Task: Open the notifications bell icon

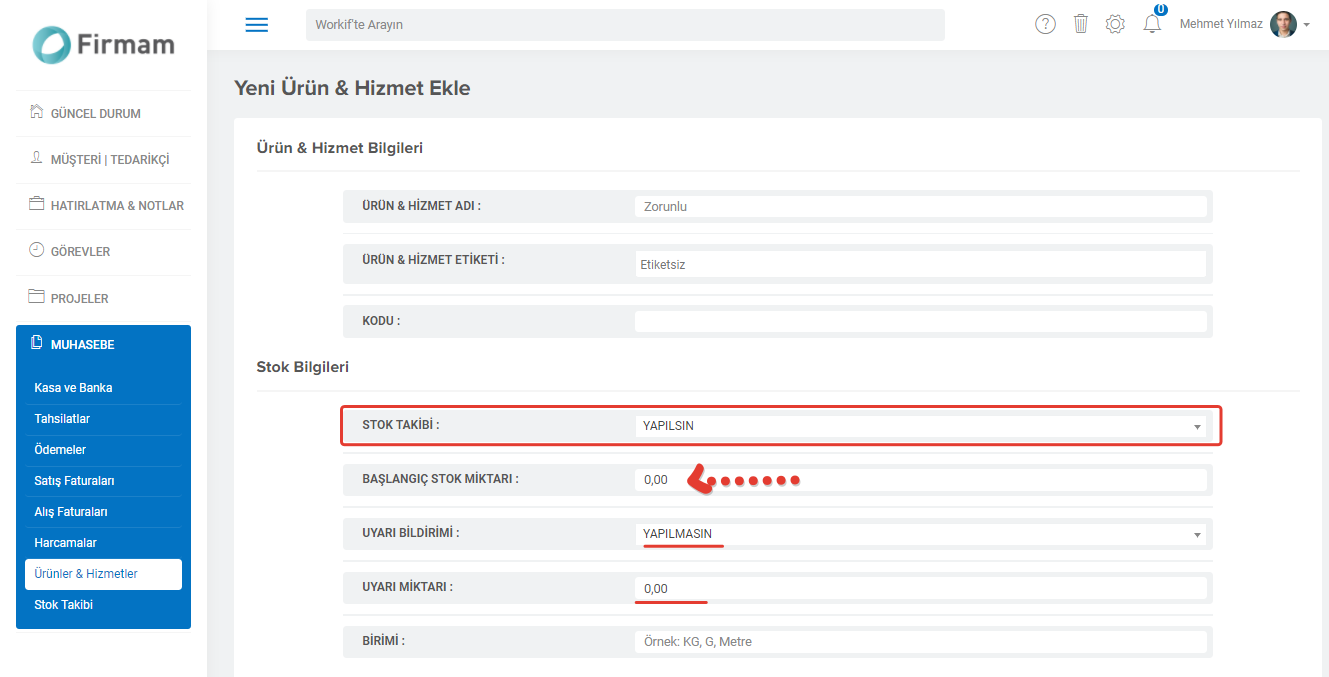Action: click(1152, 24)
